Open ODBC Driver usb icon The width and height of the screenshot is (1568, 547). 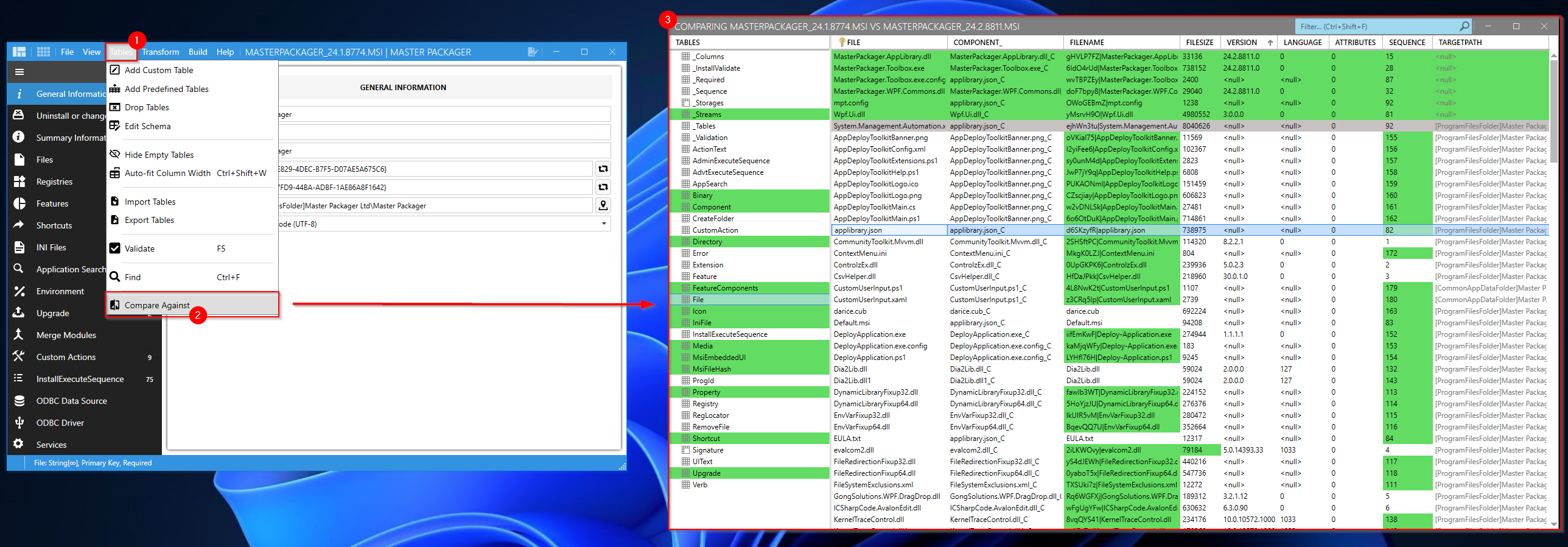pos(19,422)
